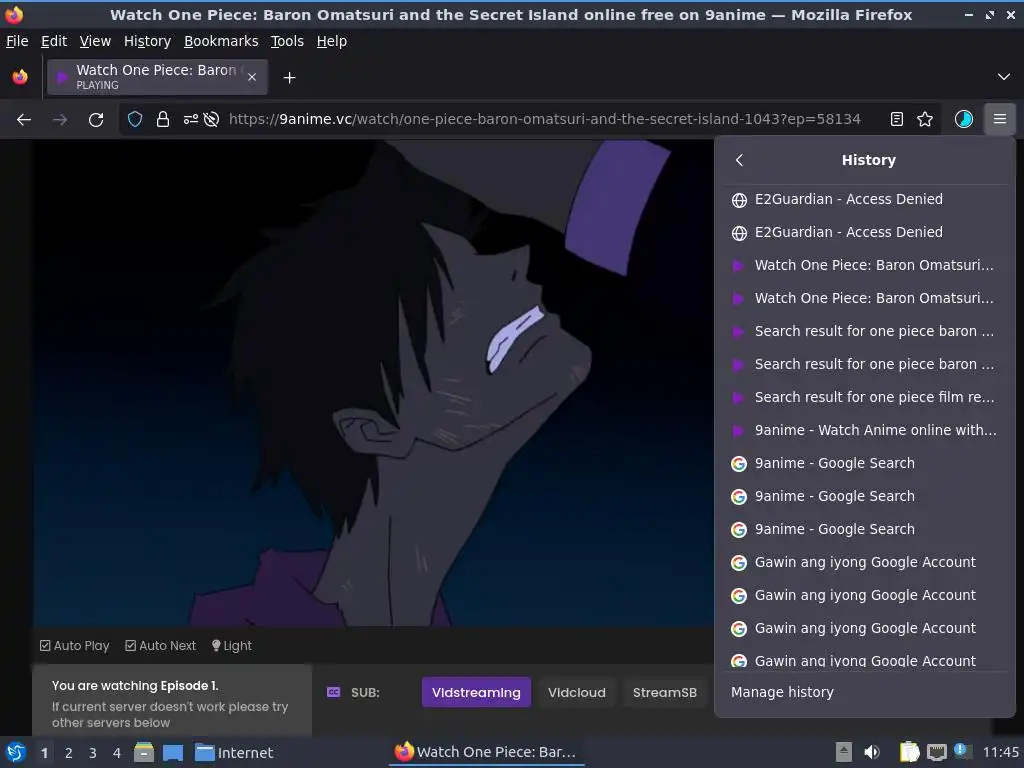Switch to the StreamSB server
This screenshot has width=1024, height=768.
pos(664,692)
